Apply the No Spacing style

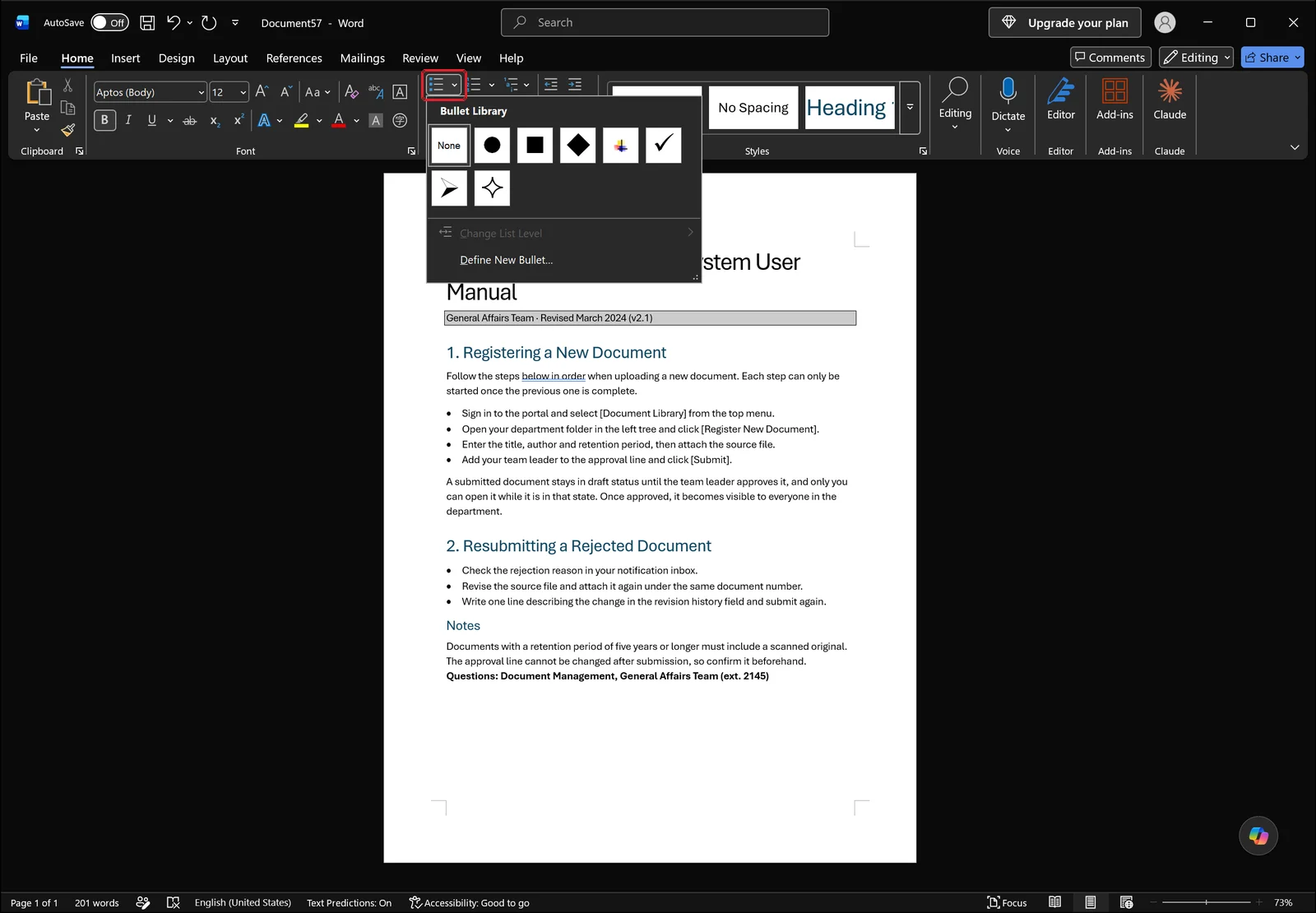(753, 108)
